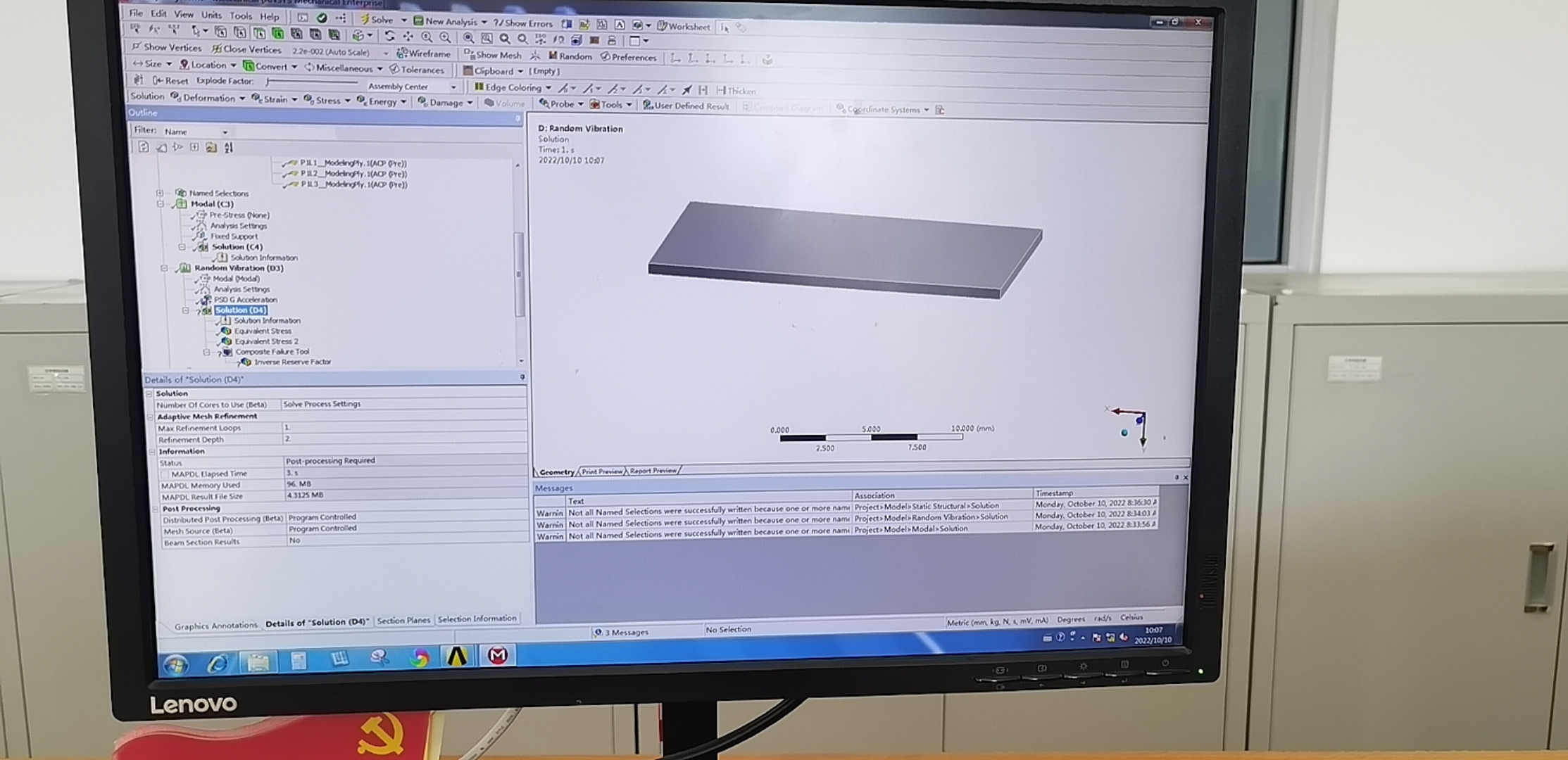The image size is (1568, 760).
Task: Click the Worksheet button
Action: coord(683,27)
